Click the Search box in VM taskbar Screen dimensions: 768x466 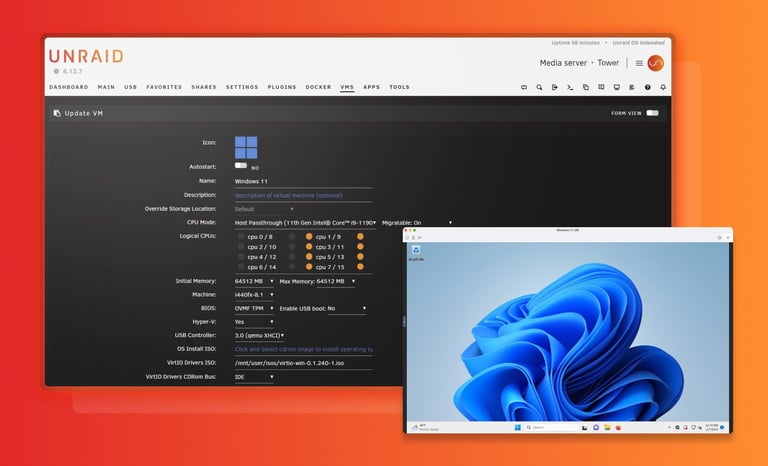[552, 427]
